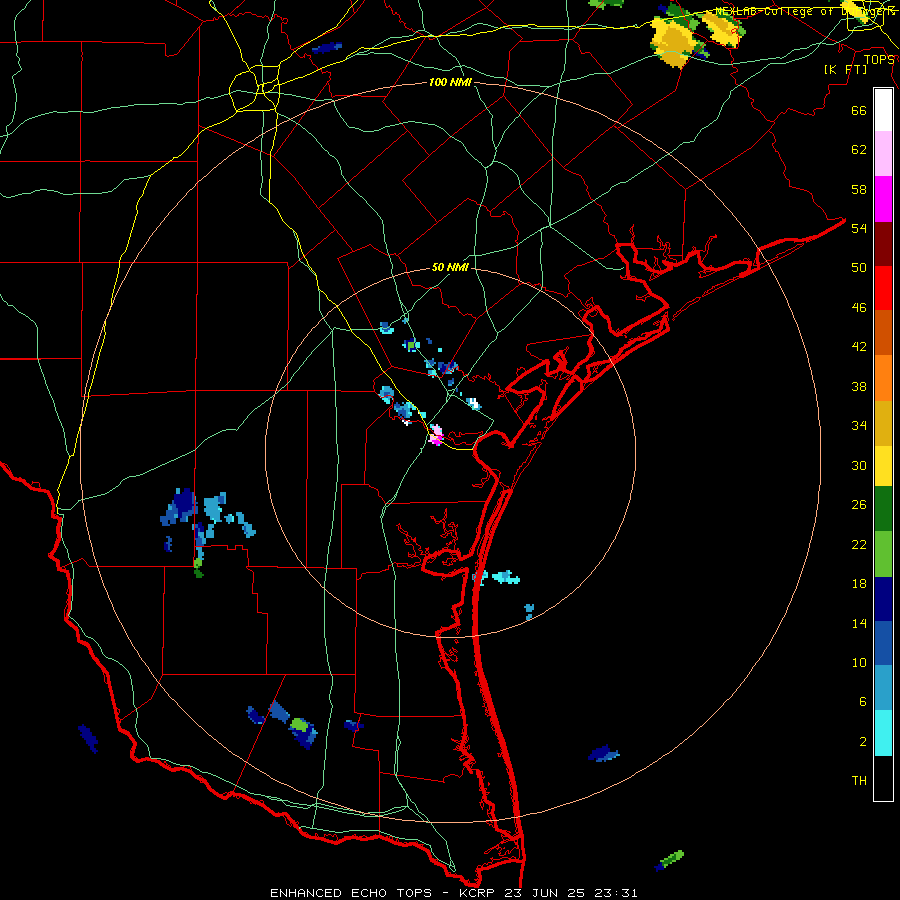
Task: Click the legend value "18"
Action: pos(859,584)
